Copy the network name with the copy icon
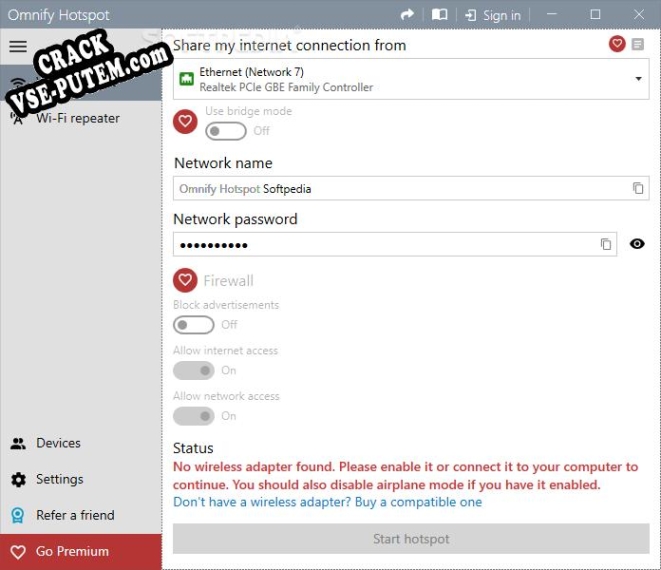 pyautogui.click(x=638, y=188)
